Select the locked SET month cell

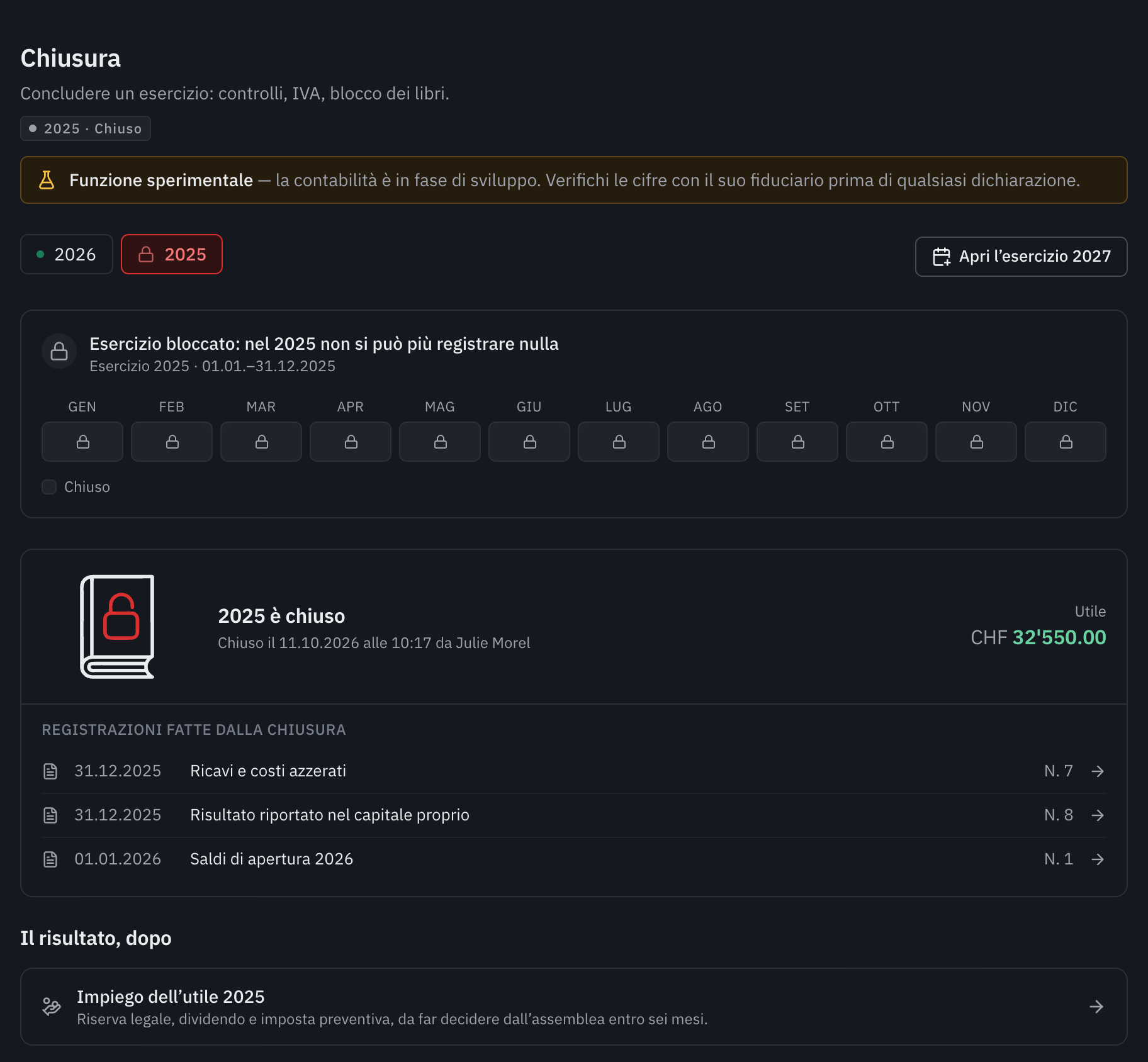point(797,442)
